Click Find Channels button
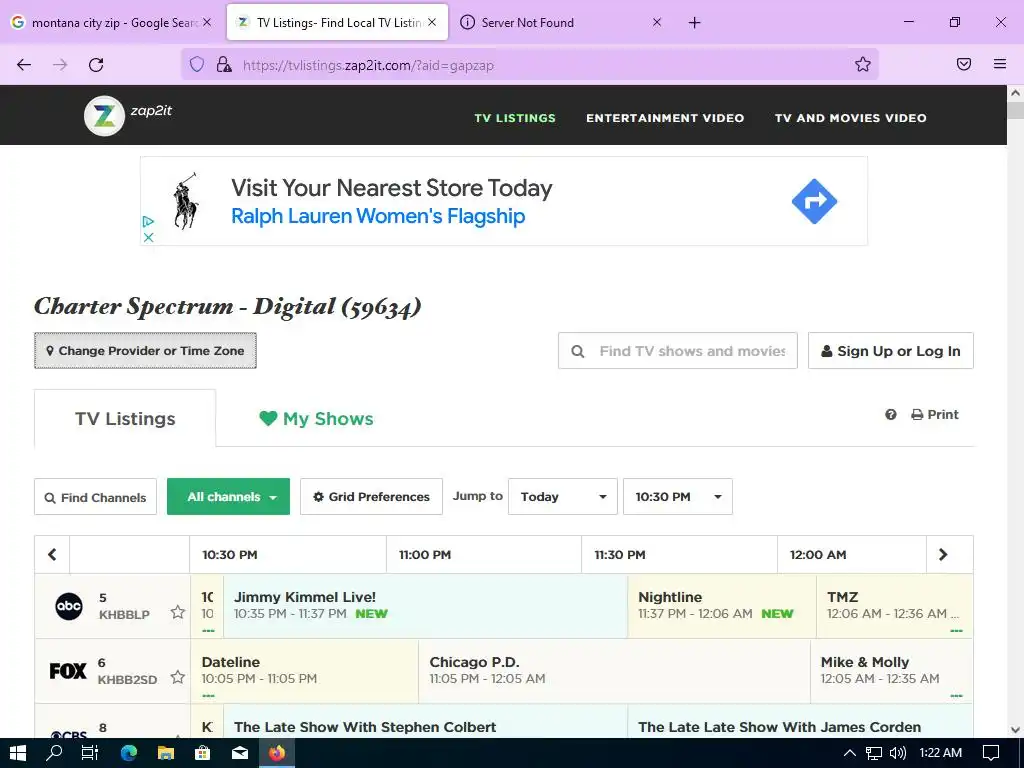The image size is (1024, 768). tap(95, 497)
